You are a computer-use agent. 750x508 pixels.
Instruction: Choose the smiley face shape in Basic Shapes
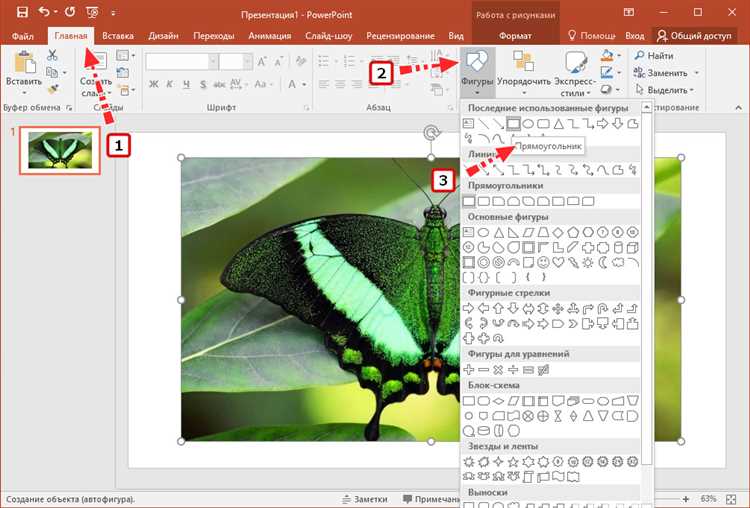click(543, 262)
